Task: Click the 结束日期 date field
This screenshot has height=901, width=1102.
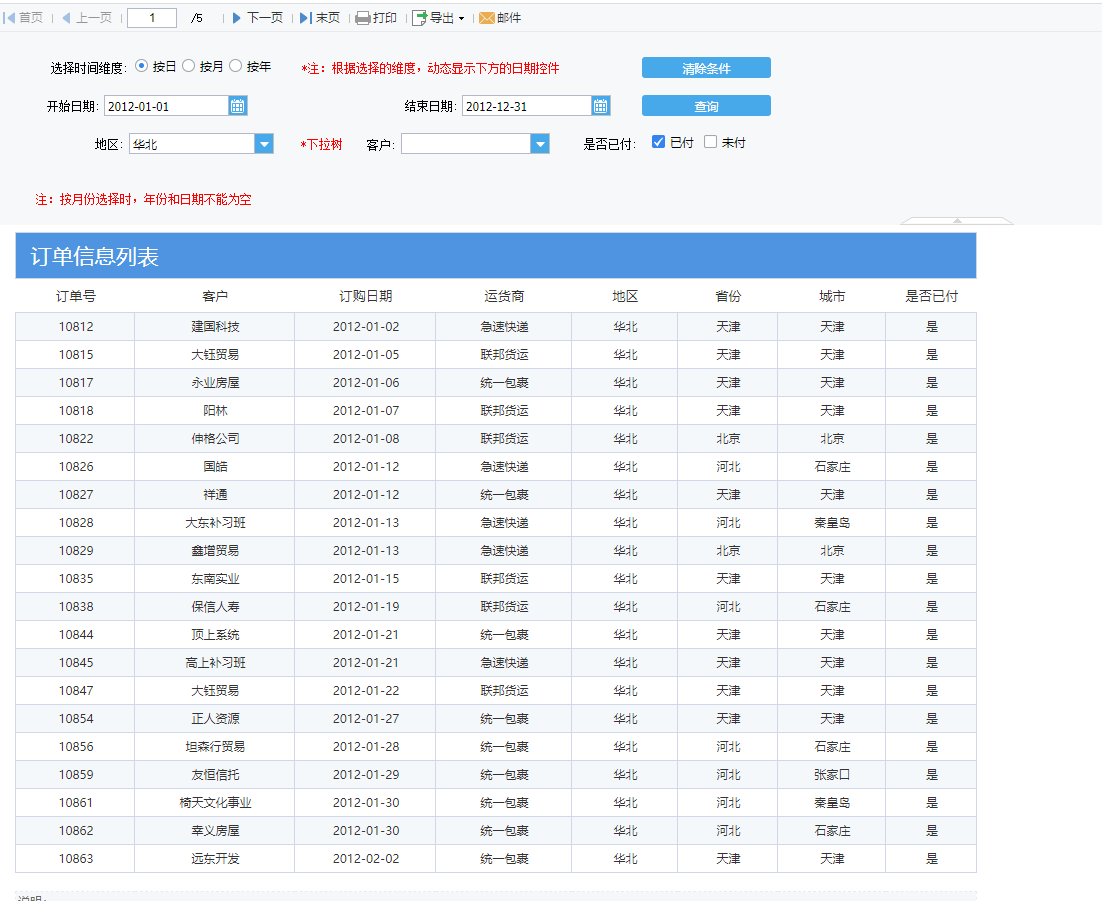Action: [x=526, y=106]
